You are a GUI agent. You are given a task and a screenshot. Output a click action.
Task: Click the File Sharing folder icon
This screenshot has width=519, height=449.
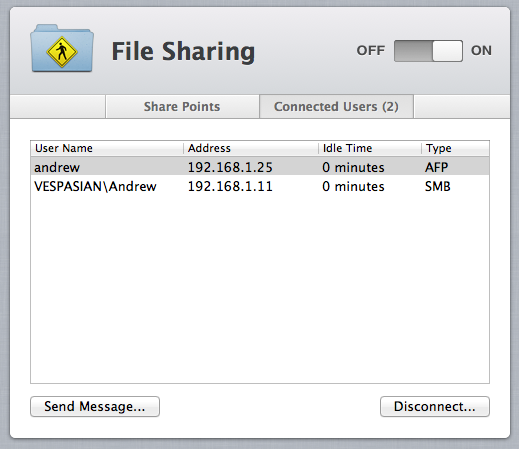(x=62, y=48)
